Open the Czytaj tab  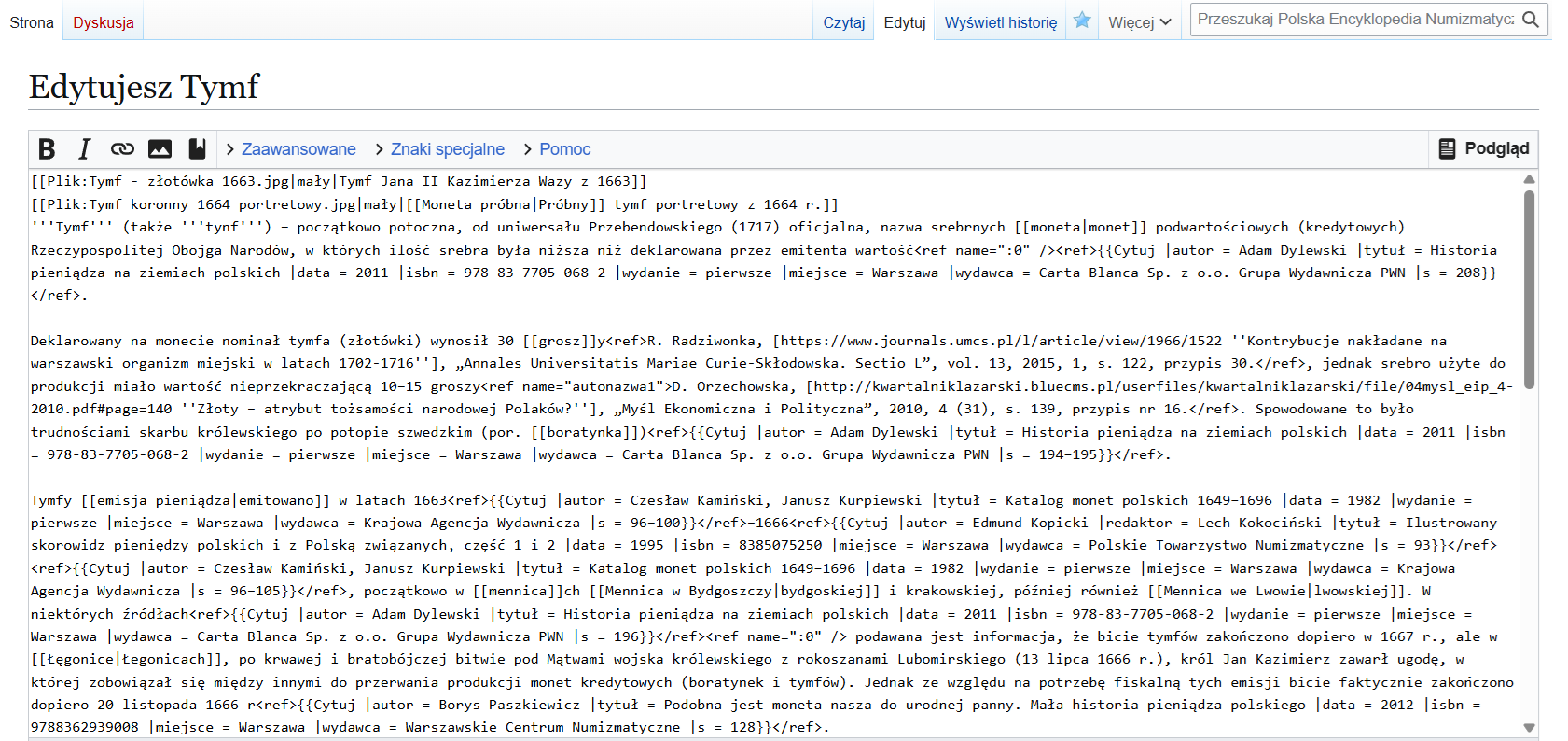click(843, 22)
